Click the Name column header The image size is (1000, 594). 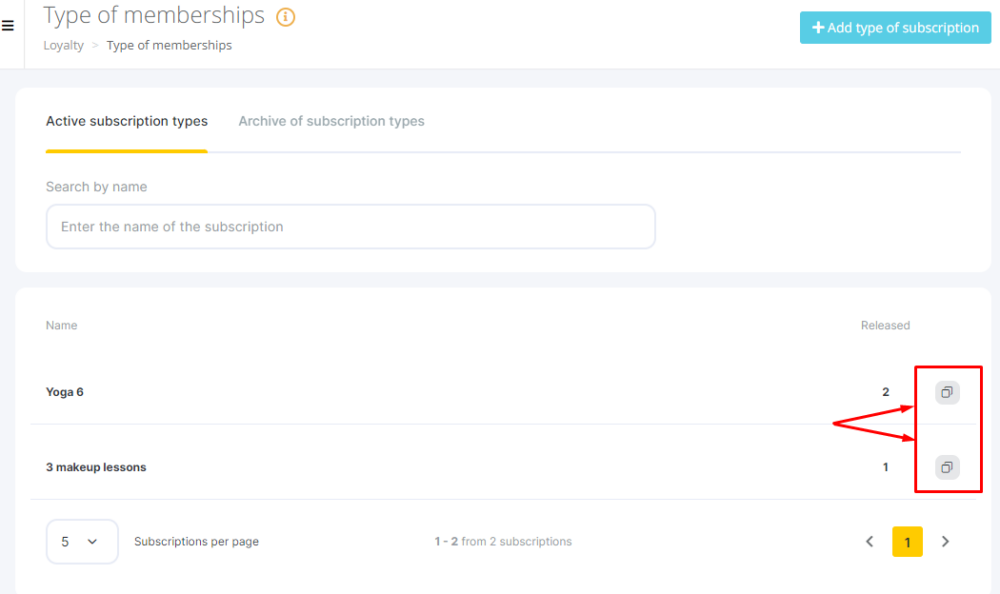click(61, 325)
